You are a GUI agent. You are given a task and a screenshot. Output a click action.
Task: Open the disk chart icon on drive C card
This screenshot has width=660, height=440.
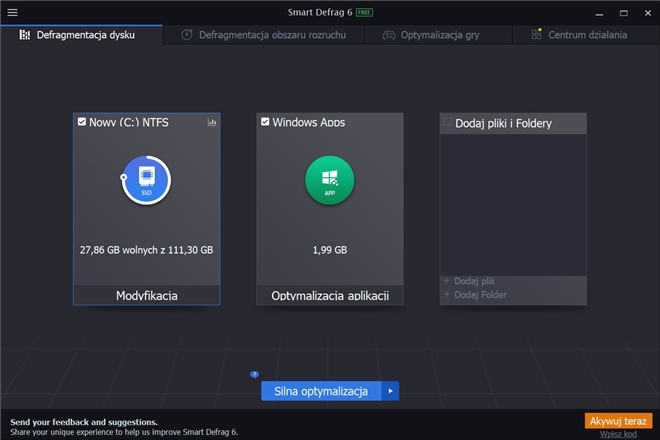(212, 123)
